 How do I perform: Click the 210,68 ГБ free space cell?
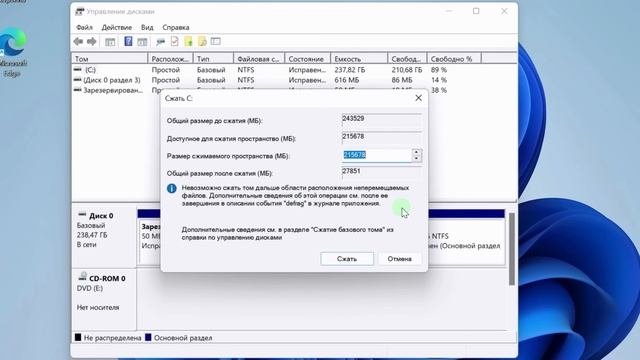407,70
